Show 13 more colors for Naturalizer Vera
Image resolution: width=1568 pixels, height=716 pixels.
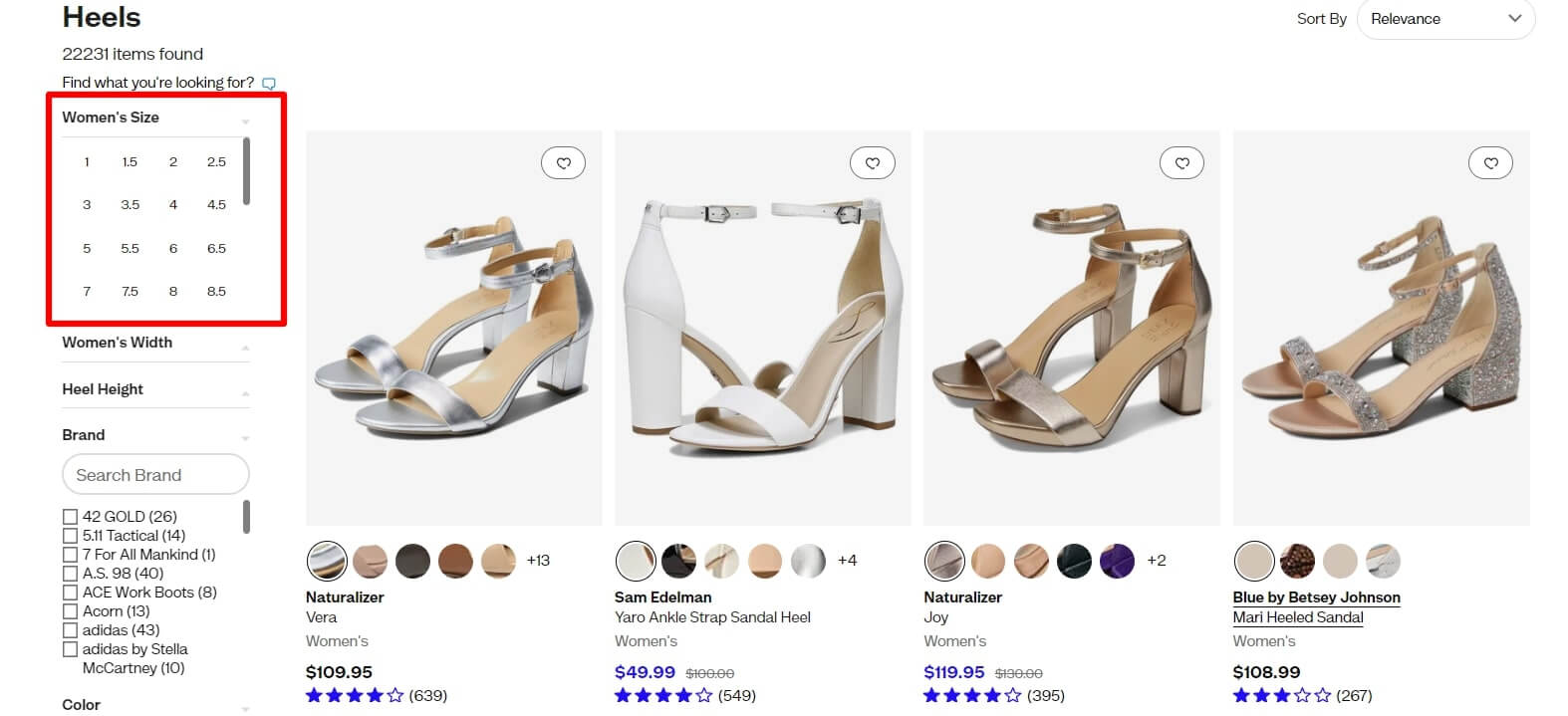tap(538, 561)
